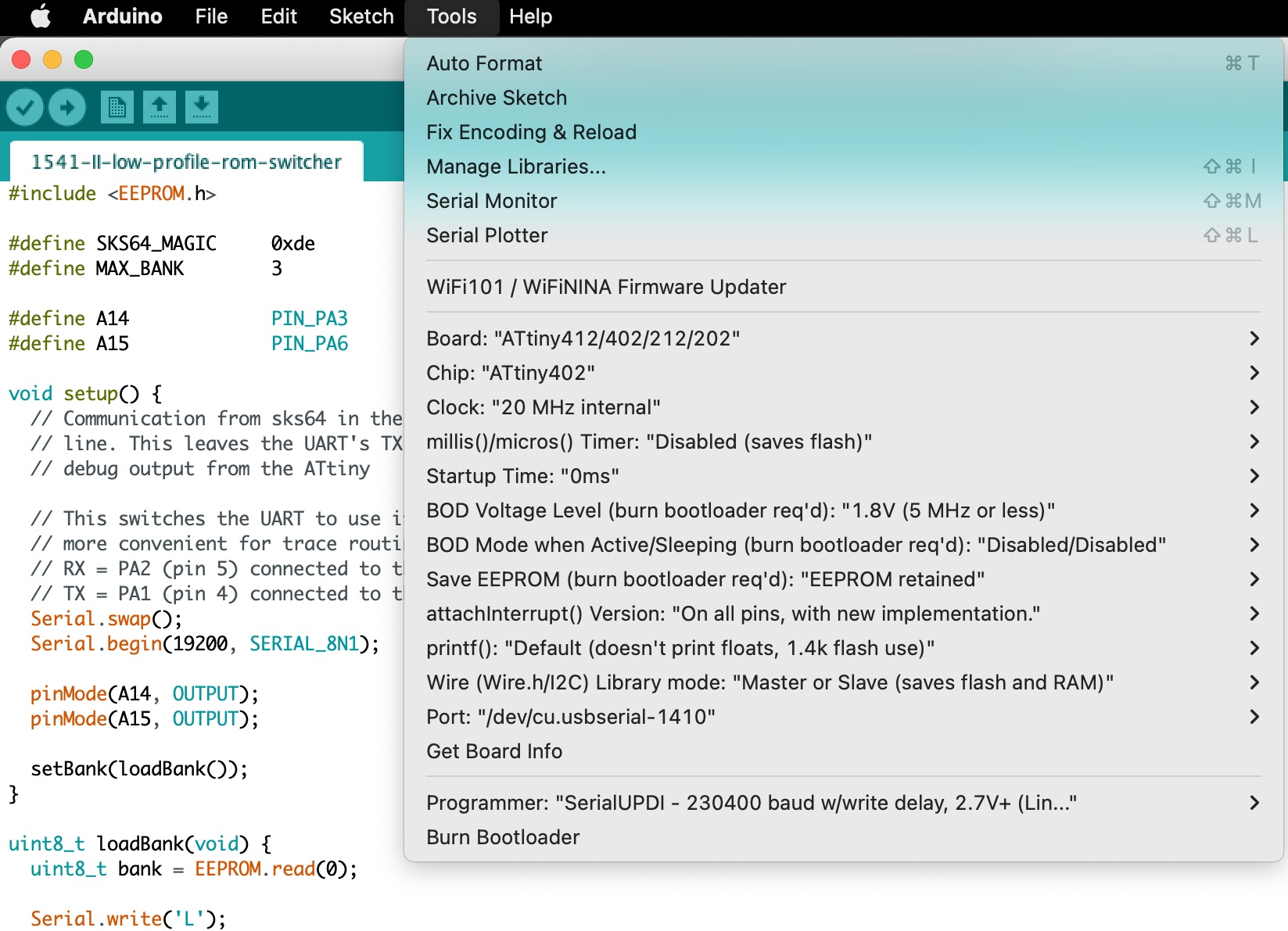The width and height of the screenshot is (1288, 931).
Task: Click the yellow minimize window button
Action: point(52,59)
